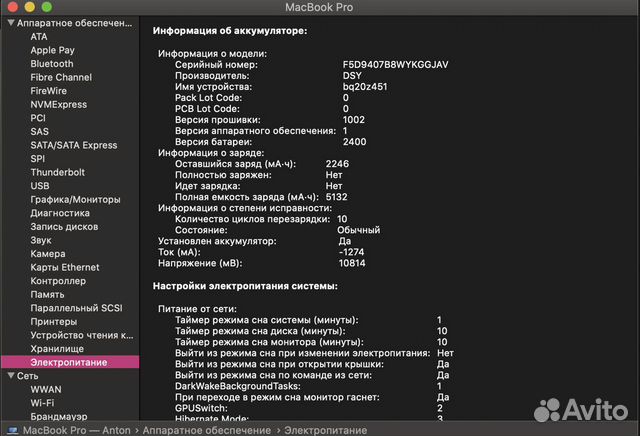
Task: Click battery version value 2400
Action: pos(354,142)
